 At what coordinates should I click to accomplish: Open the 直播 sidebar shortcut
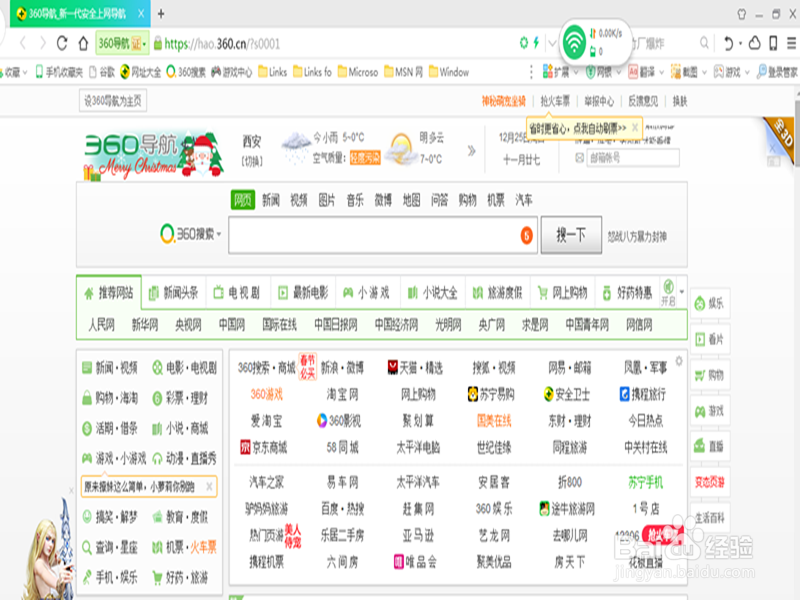[710, 446]
